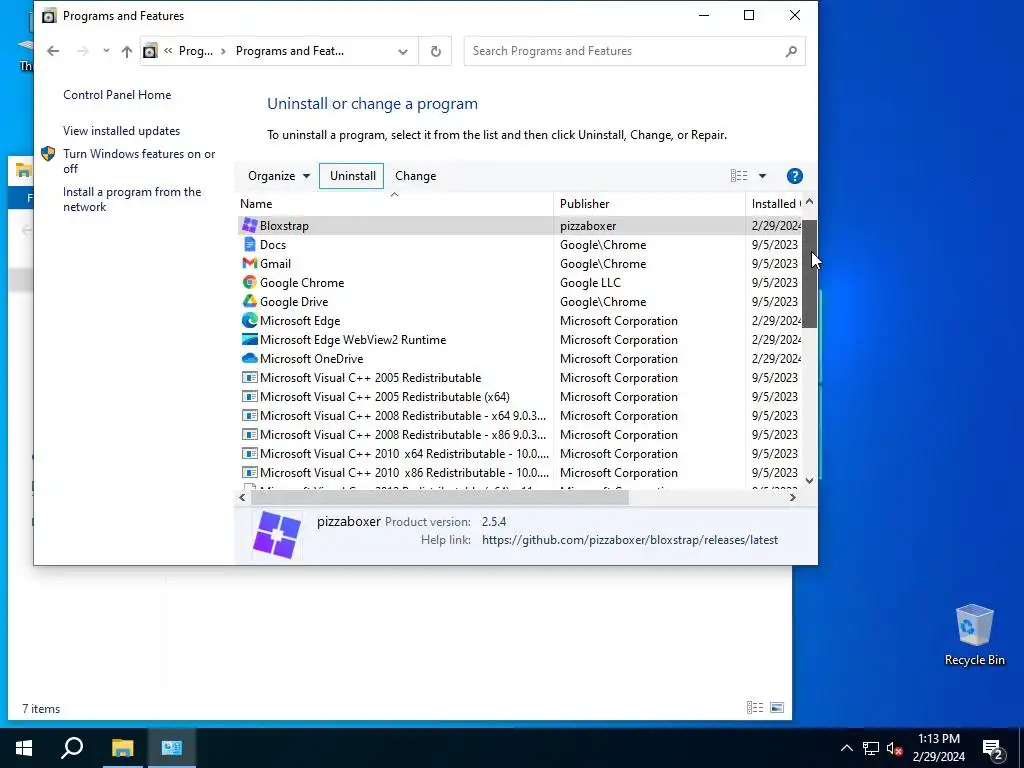Click the vertical scrollbar up arrow
This screenshot has width=1024, height=768.
(x=809, y=202)
